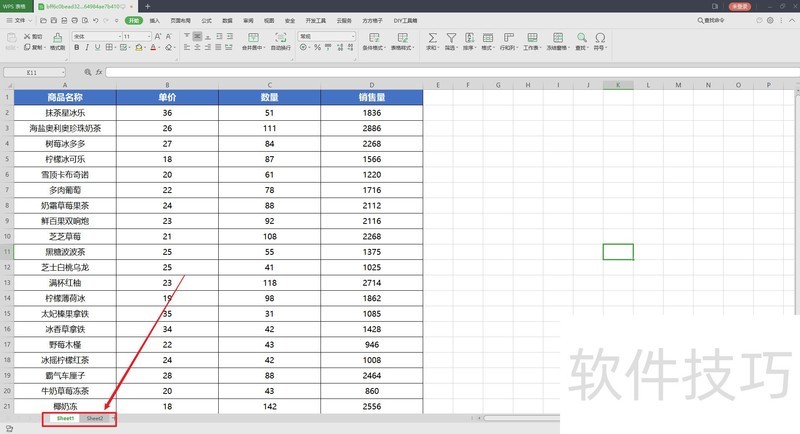Toggle align text right

click(x=208, y=47)
